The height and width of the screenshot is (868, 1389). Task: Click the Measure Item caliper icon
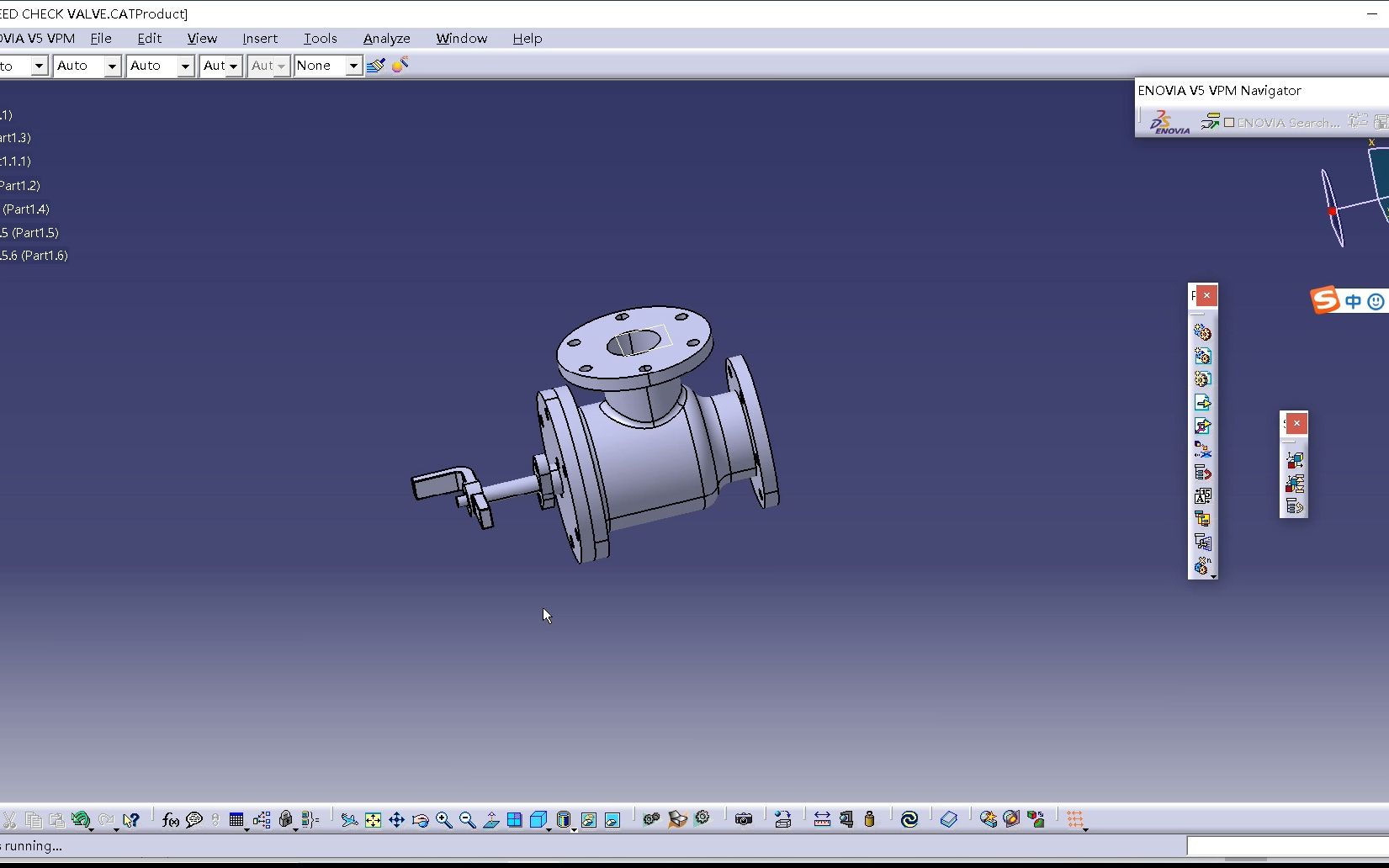[846, 819]
